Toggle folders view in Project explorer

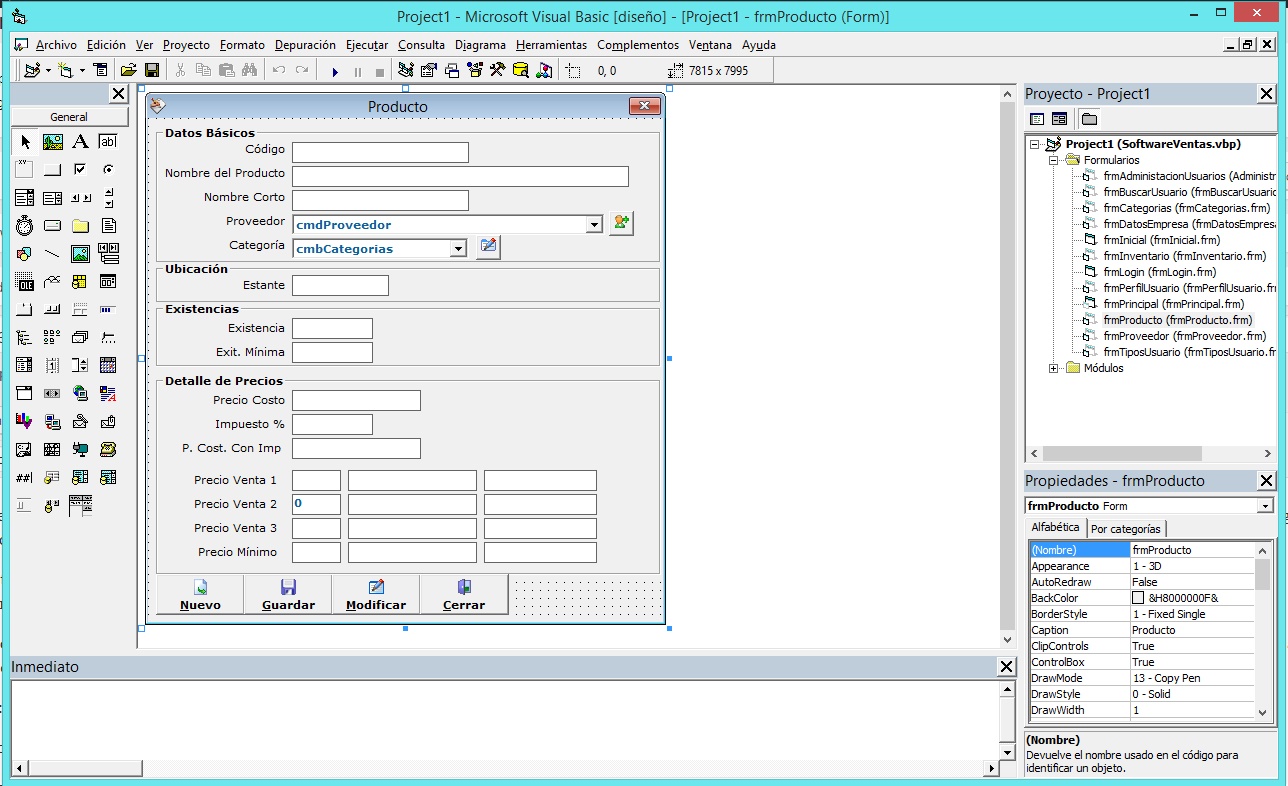tap(1089, 119)
